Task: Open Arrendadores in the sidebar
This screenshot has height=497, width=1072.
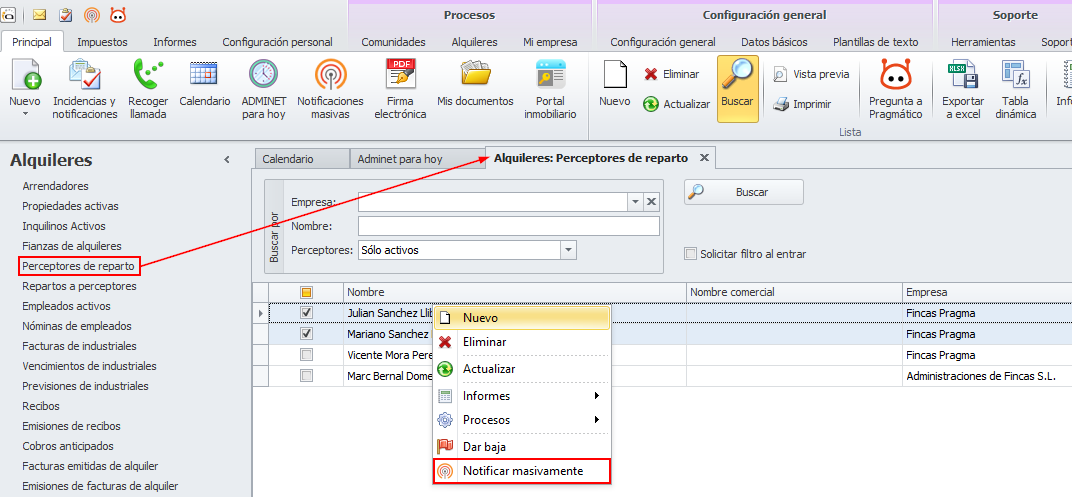Action: [55, 186]
